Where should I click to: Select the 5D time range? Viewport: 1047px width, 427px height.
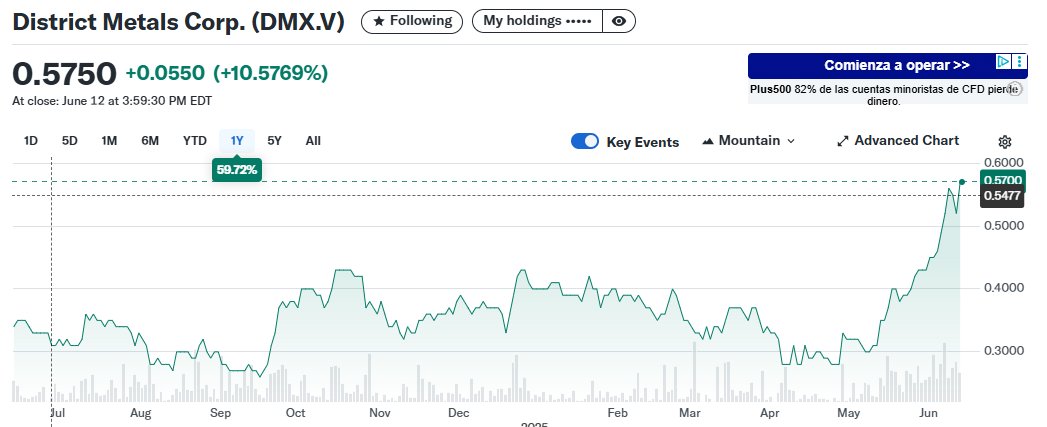69,141
